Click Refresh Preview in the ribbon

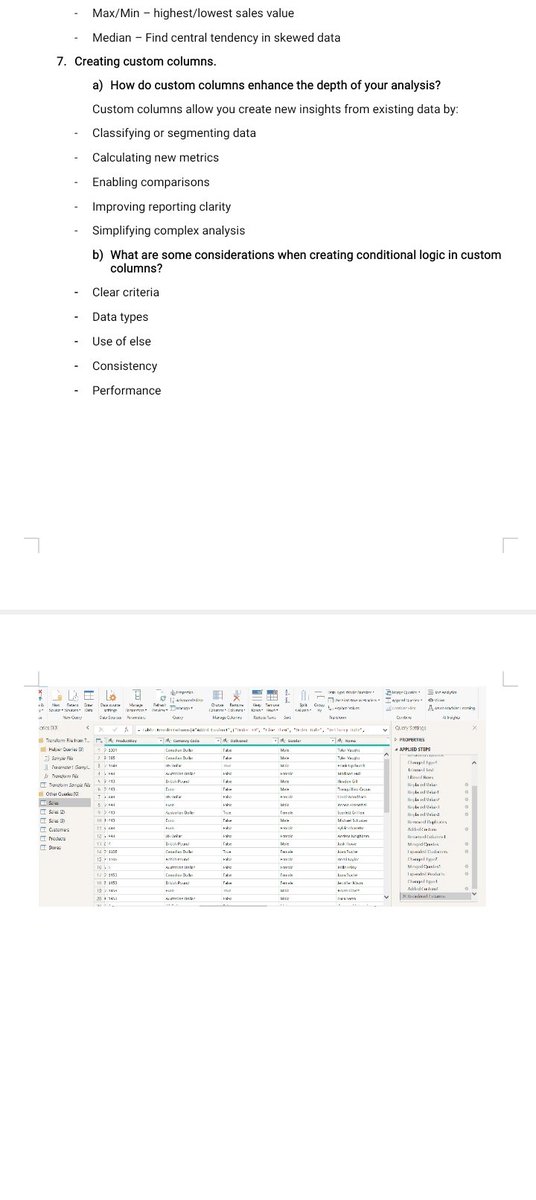[x=158, y=700]
